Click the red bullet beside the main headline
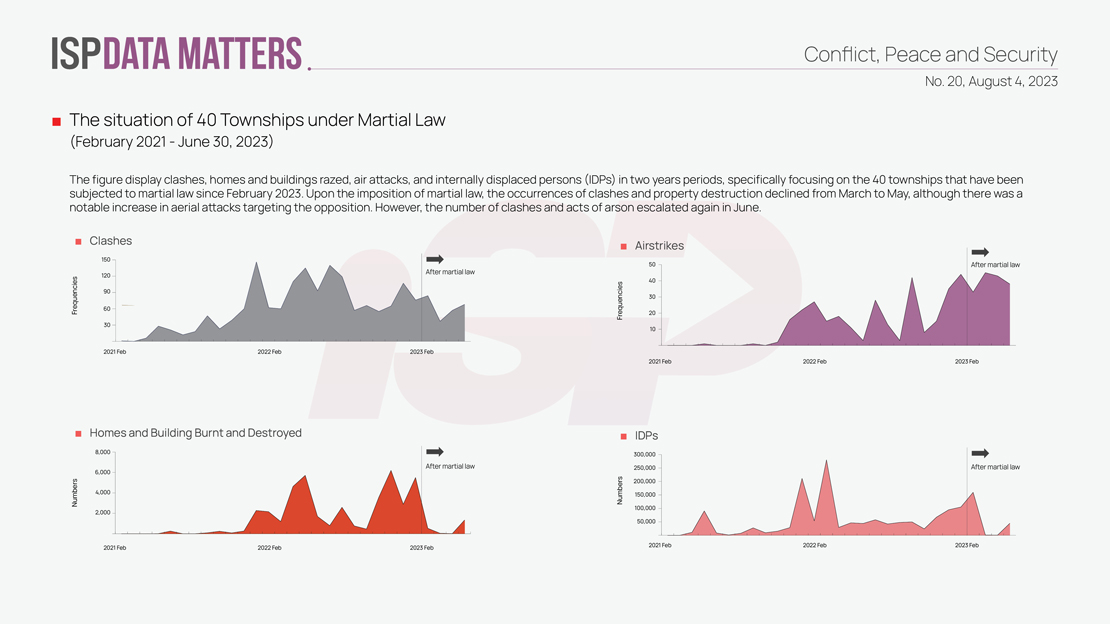1110x624 pixels. click(x=57, y=122)
